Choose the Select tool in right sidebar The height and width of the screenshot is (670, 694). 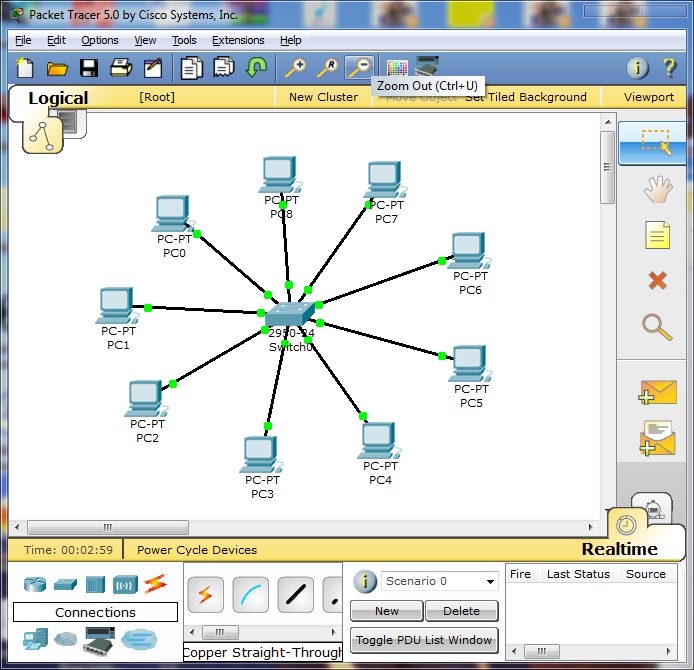point(655,142)
